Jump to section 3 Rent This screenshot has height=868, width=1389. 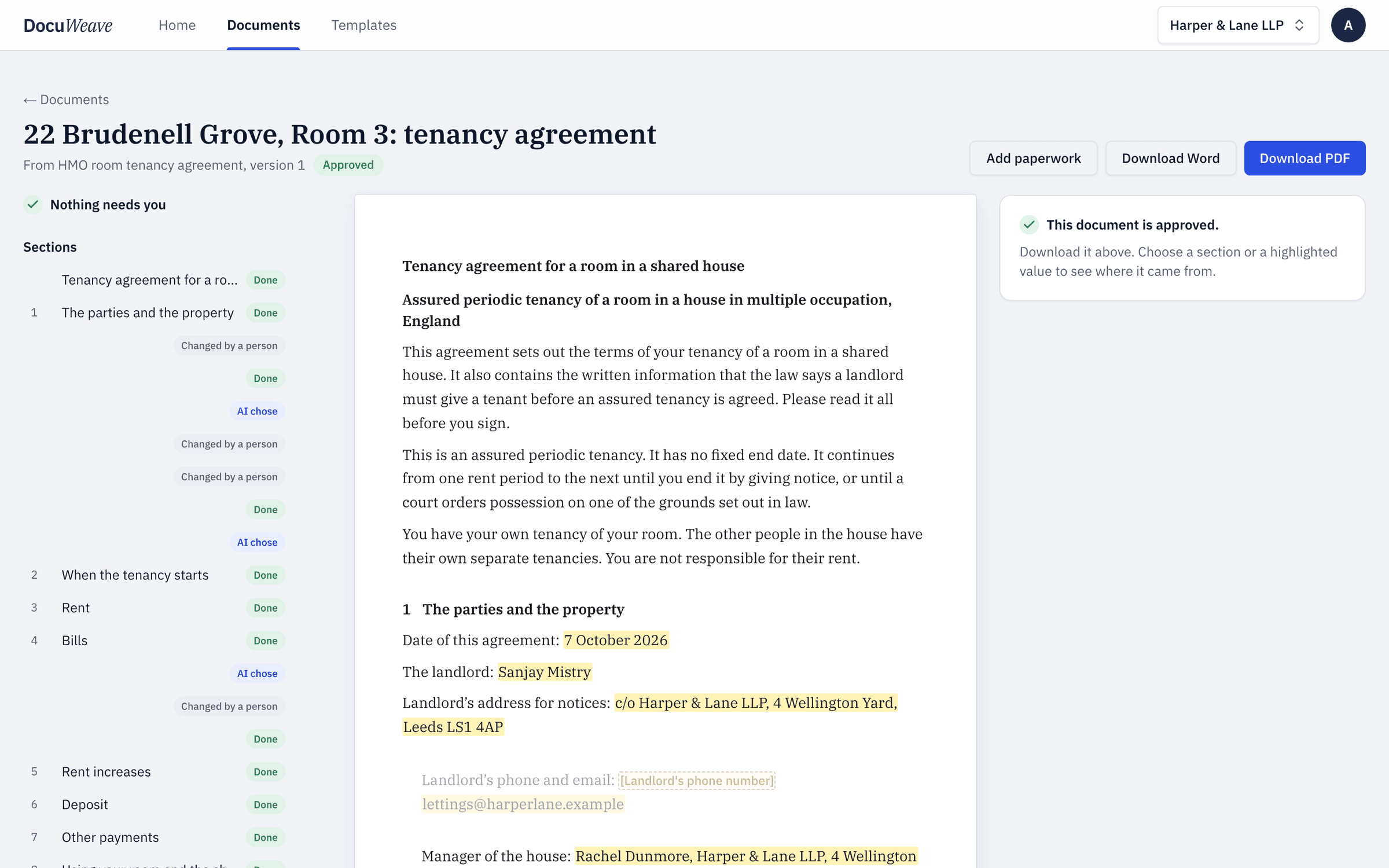tap(155, 608)
